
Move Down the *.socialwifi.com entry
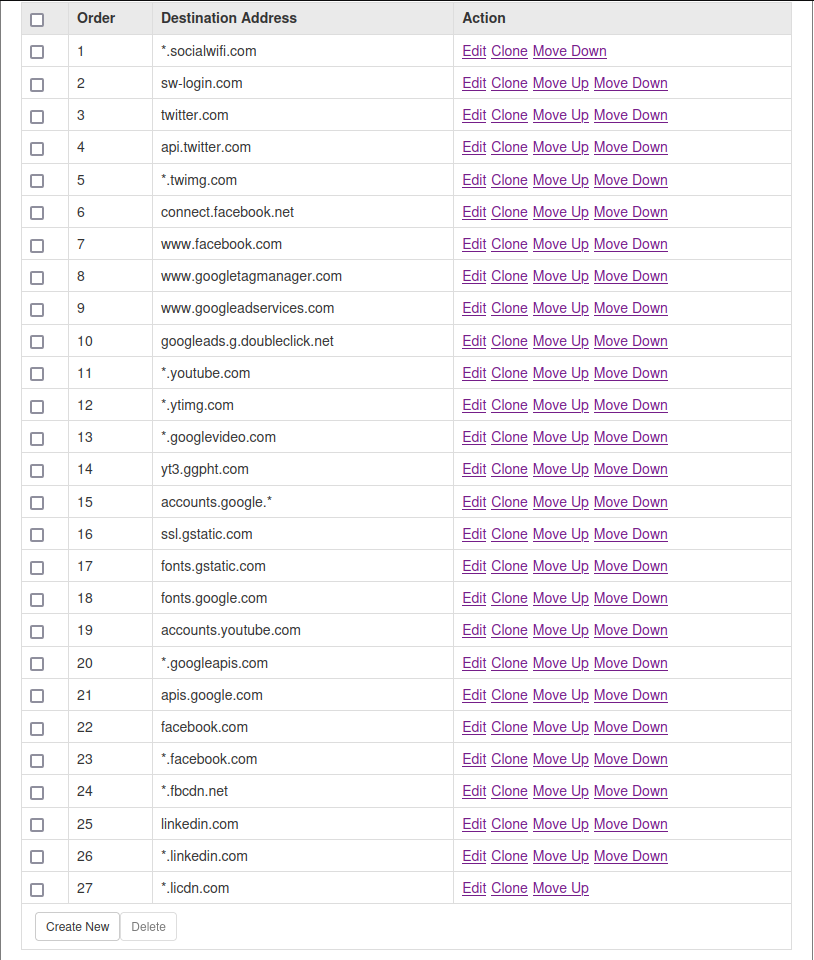[569, 51]
